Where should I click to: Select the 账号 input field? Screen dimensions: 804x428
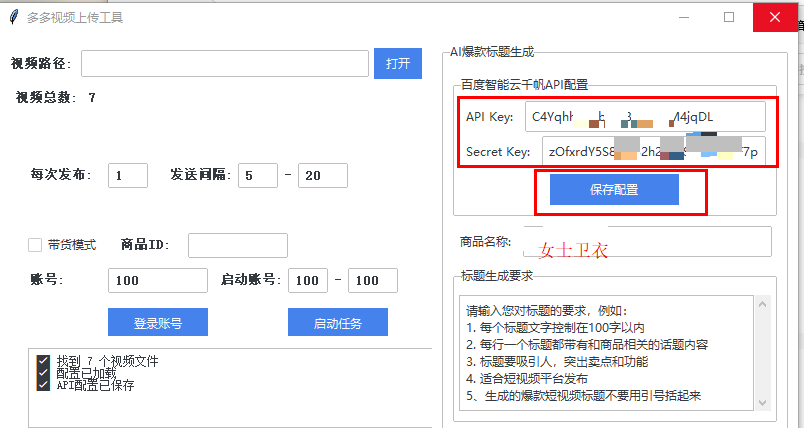[x=158, y=280]
